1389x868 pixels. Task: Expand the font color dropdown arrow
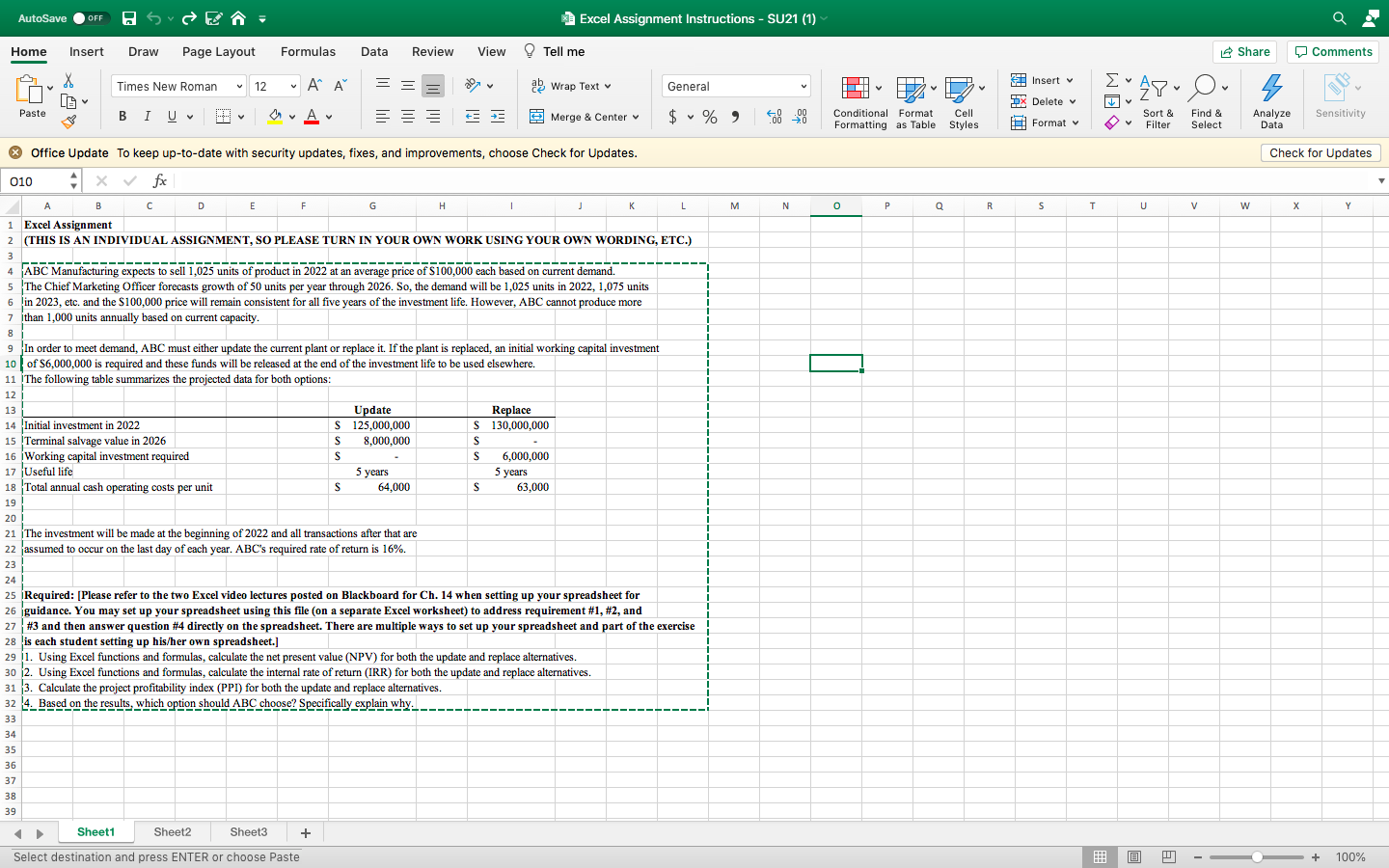(328, 117)
